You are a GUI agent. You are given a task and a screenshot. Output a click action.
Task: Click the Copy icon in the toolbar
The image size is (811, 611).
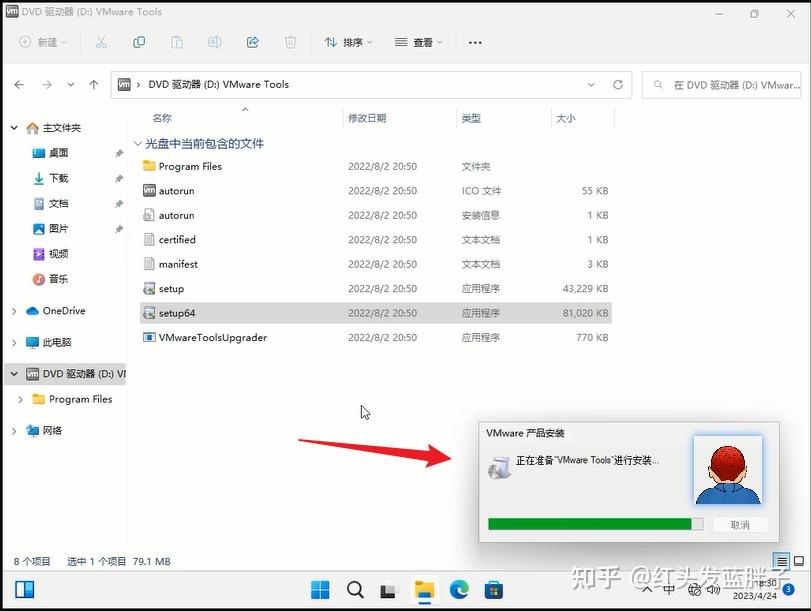139,42
